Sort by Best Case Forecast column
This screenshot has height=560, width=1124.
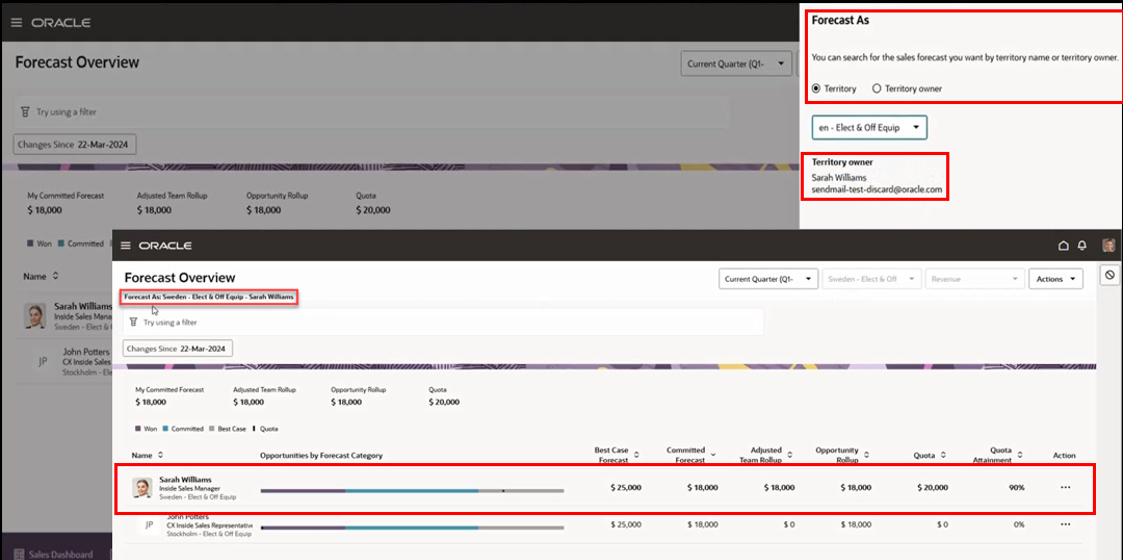[x=637, y=455]
